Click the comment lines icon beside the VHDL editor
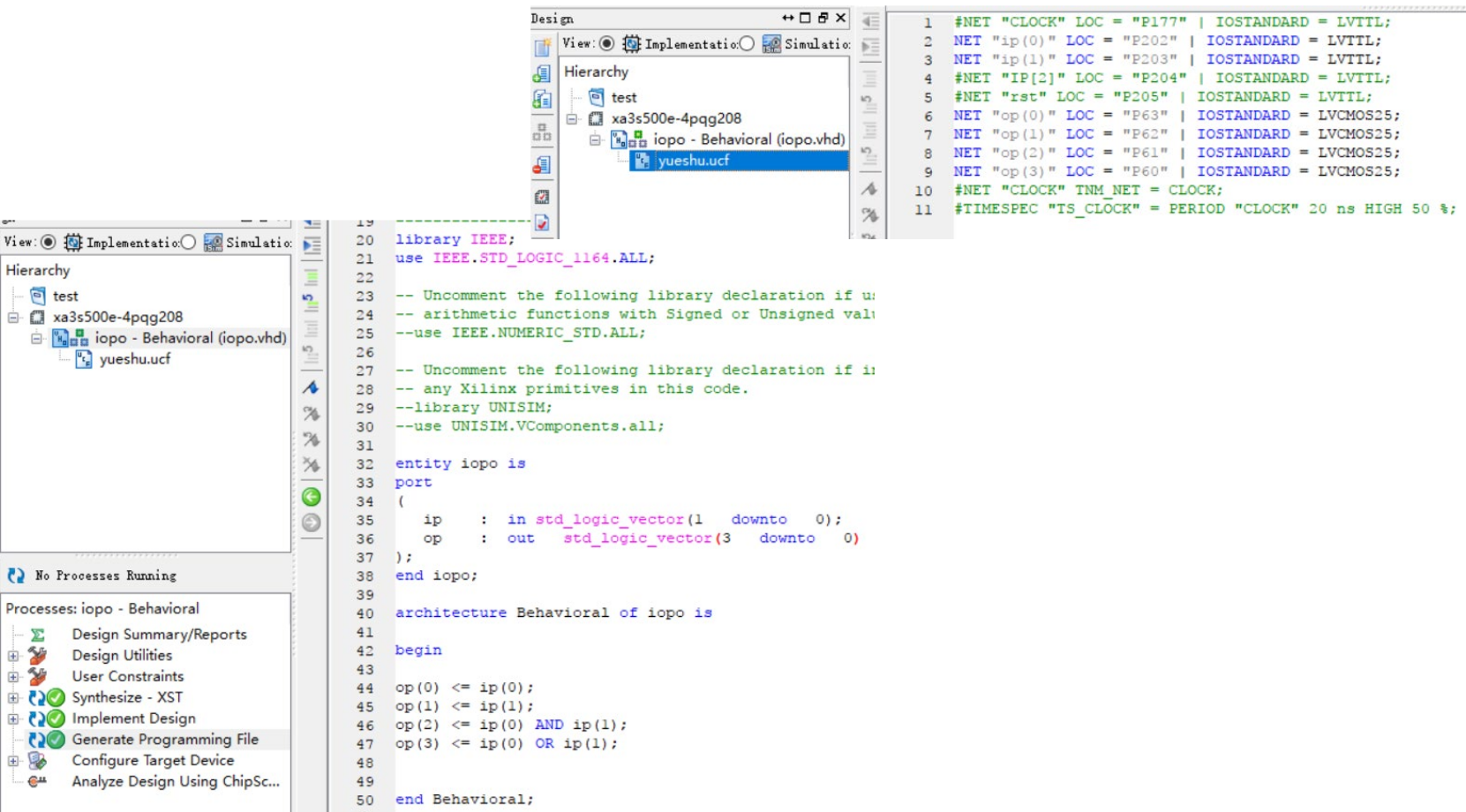This screenshot has height=812, width=1466. pyautogui.click(x=312, y=277)
